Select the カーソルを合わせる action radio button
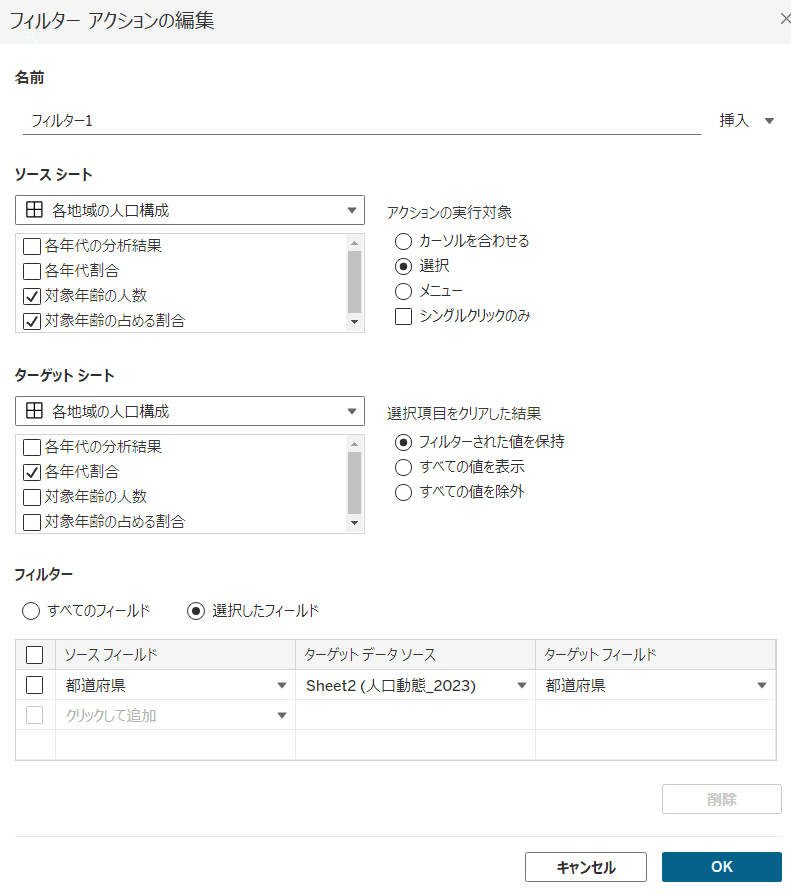Viewport: 791px width, 895px height. 403,241
